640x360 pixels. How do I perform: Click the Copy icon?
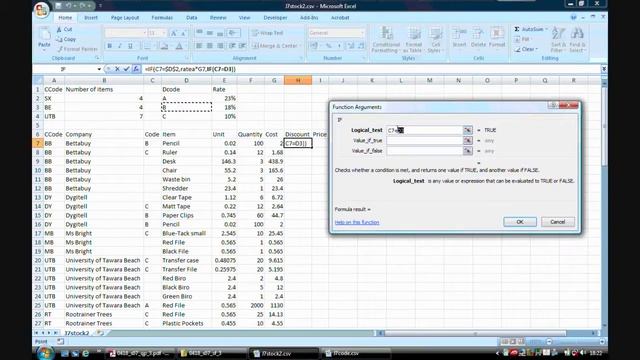59,39
